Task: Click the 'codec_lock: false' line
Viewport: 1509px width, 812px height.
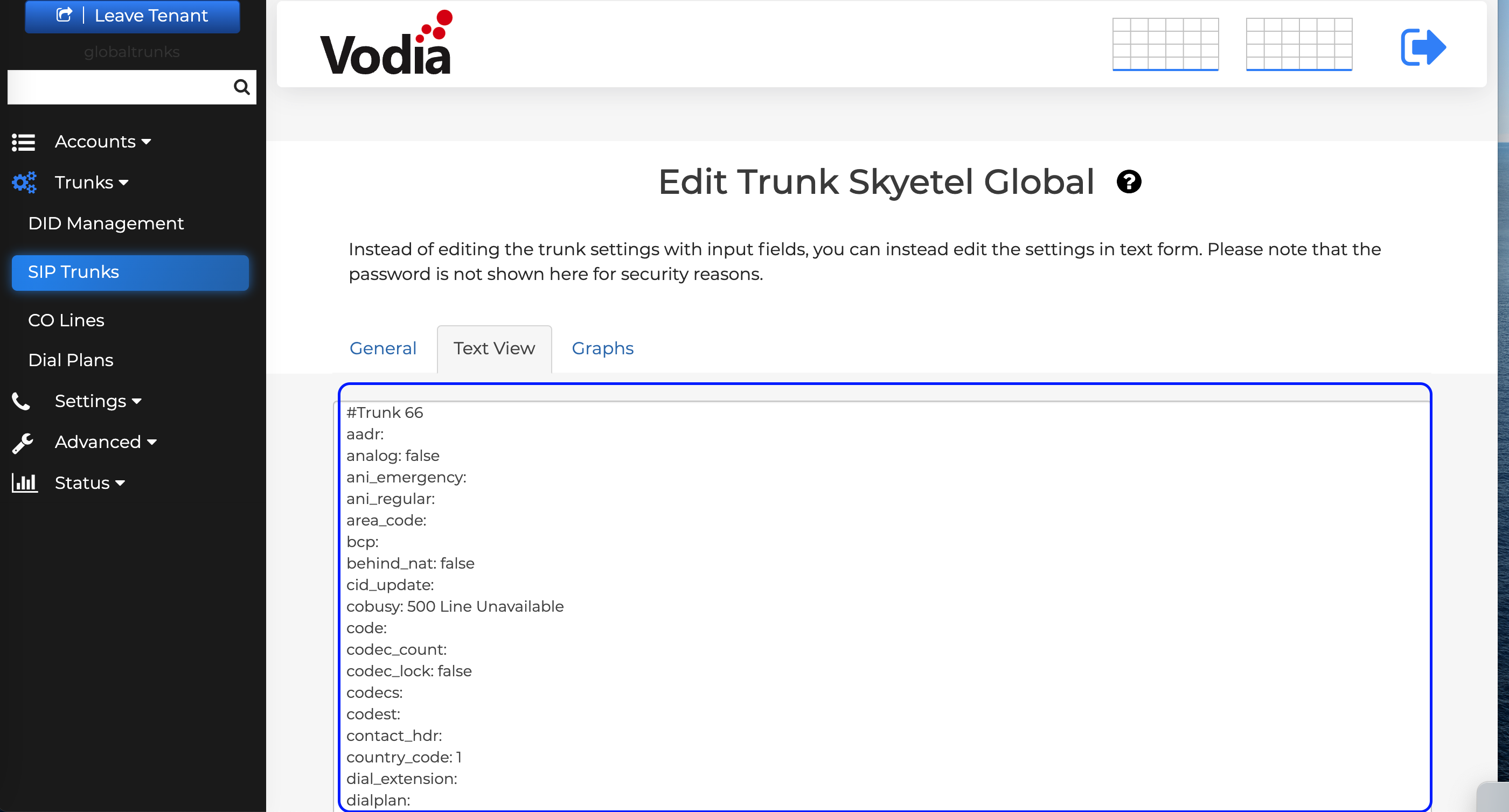Action: tap(409, 671)
